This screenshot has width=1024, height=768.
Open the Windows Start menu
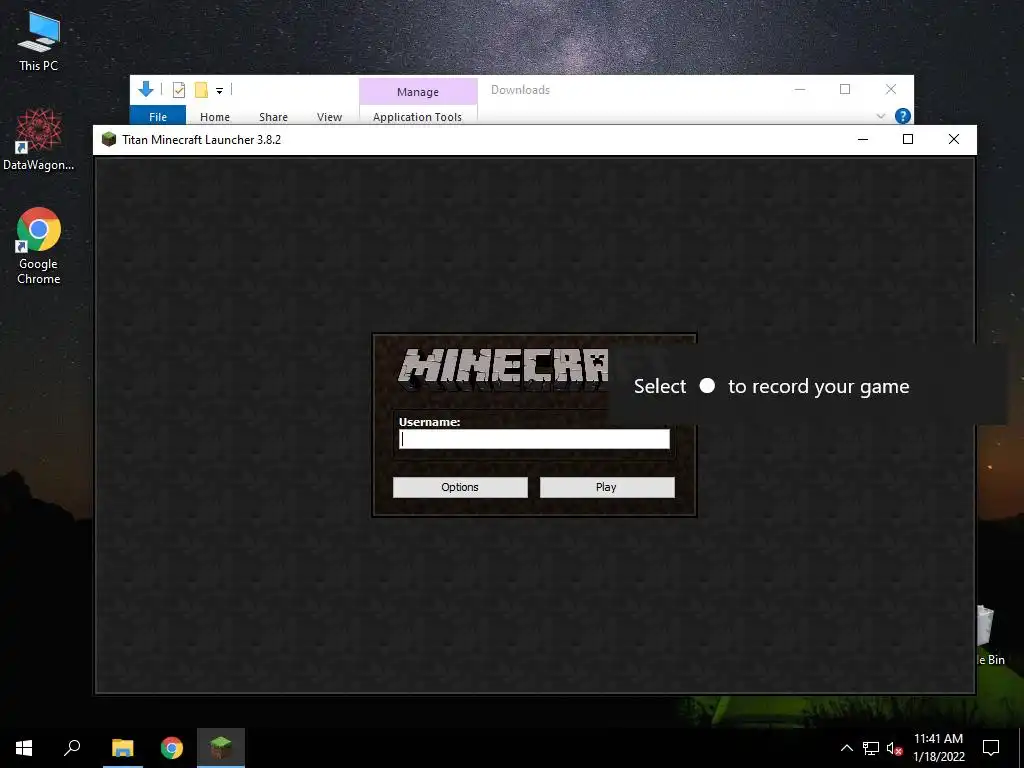[x=24, y=748]
